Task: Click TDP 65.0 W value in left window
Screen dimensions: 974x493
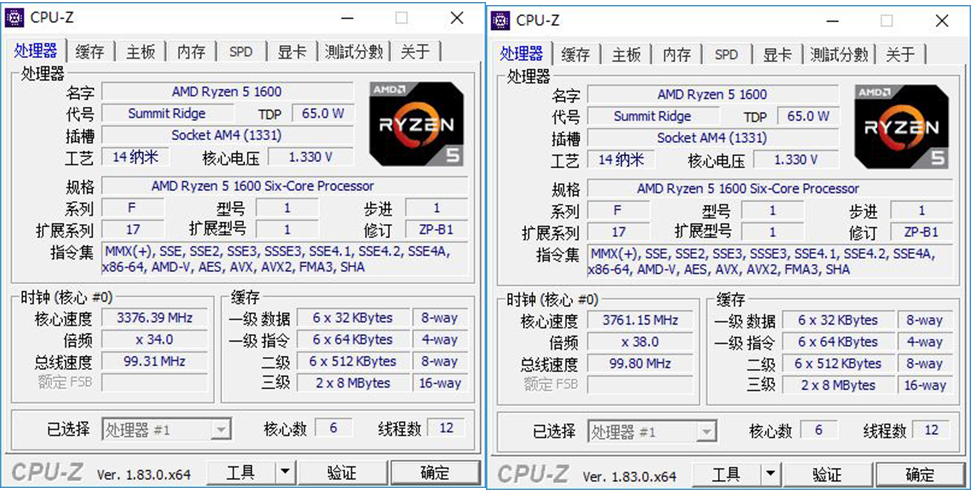Action: click(x=322, y=114)
